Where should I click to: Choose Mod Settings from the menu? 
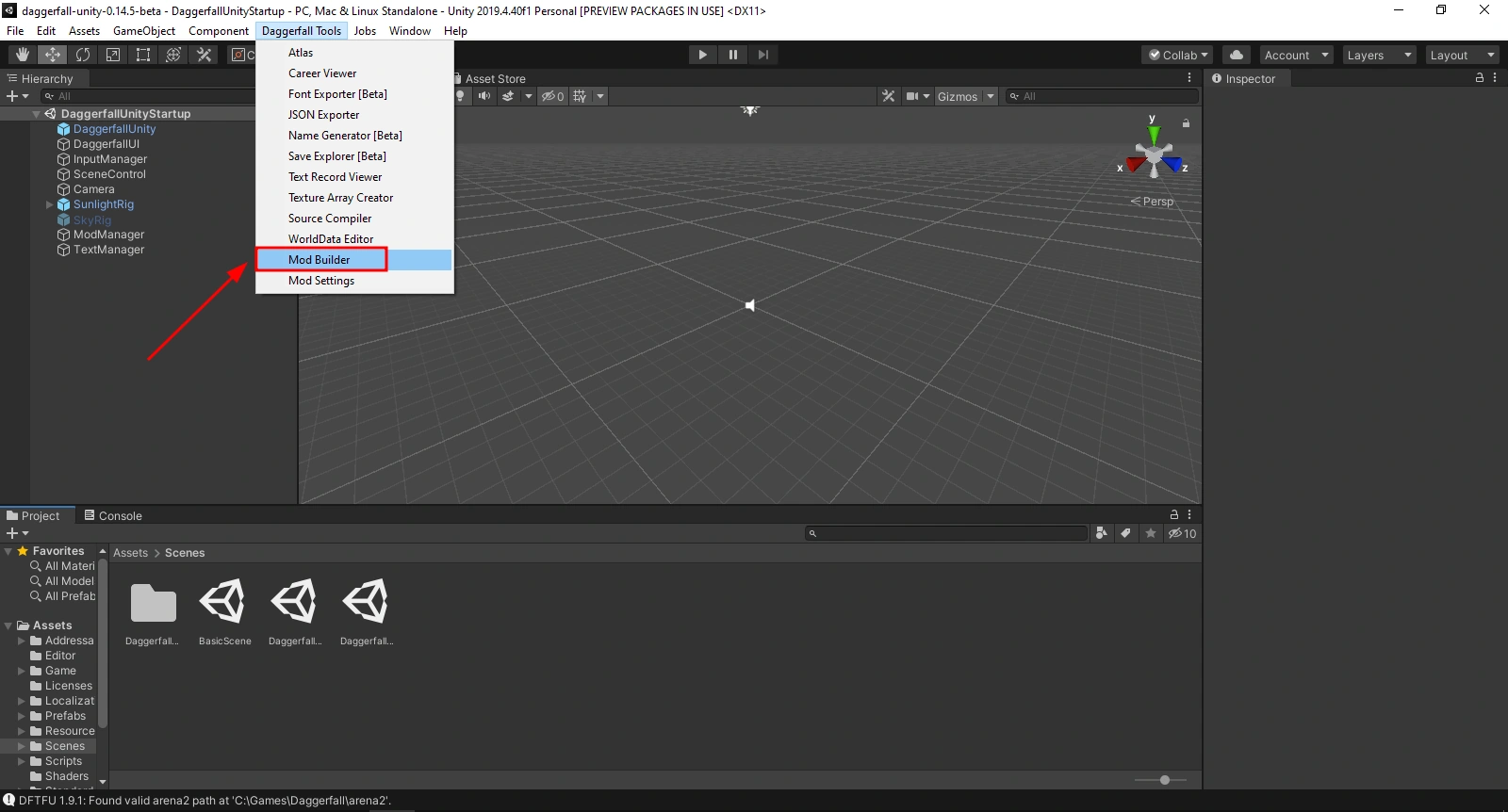(354, 281)
